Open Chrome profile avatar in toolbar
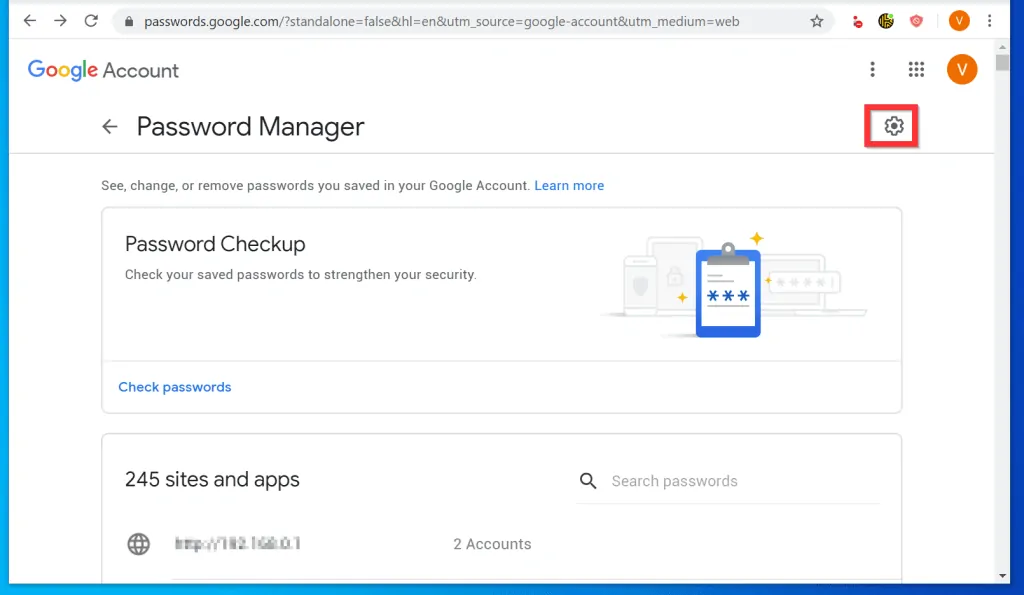The height and width of the screenshot is (595, 1024). [959, 21]
